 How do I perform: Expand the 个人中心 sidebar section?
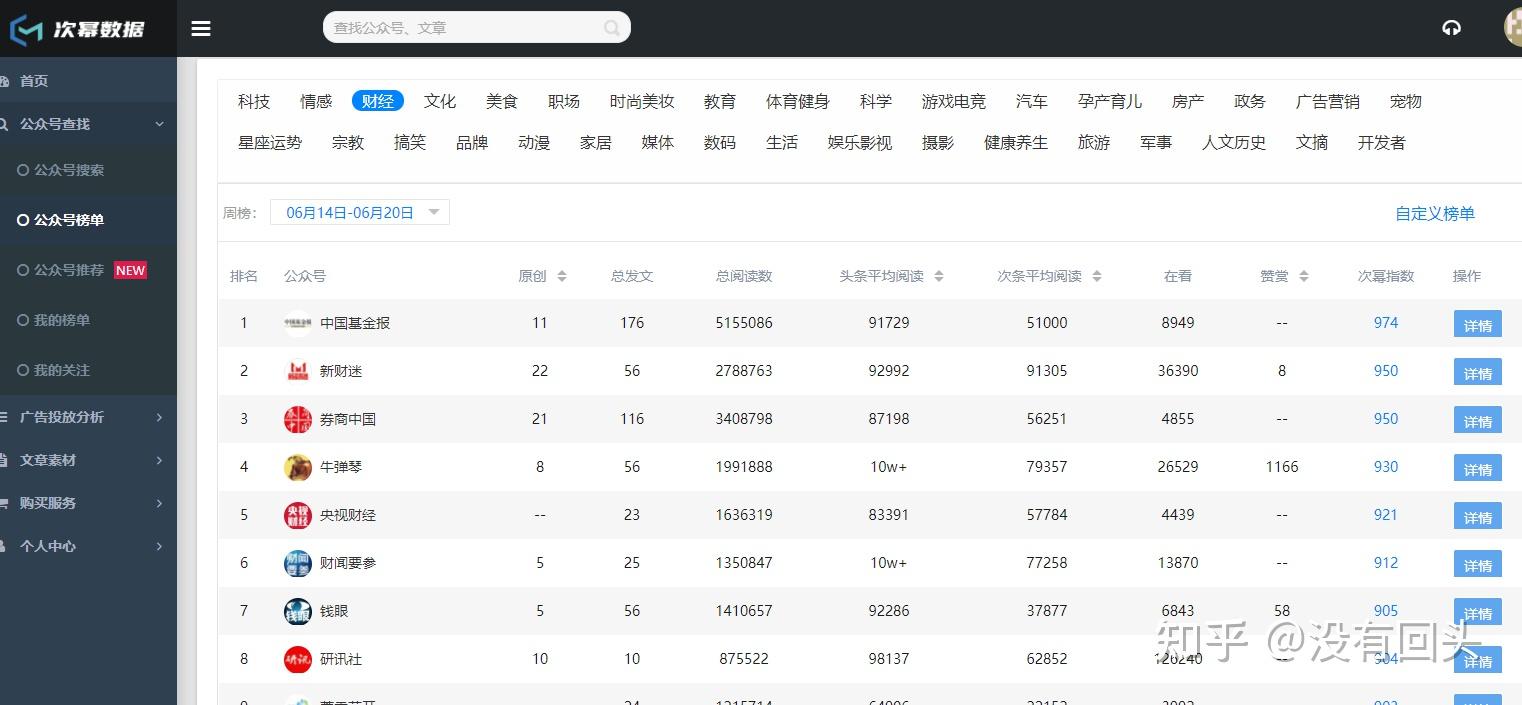click(88, 546)
